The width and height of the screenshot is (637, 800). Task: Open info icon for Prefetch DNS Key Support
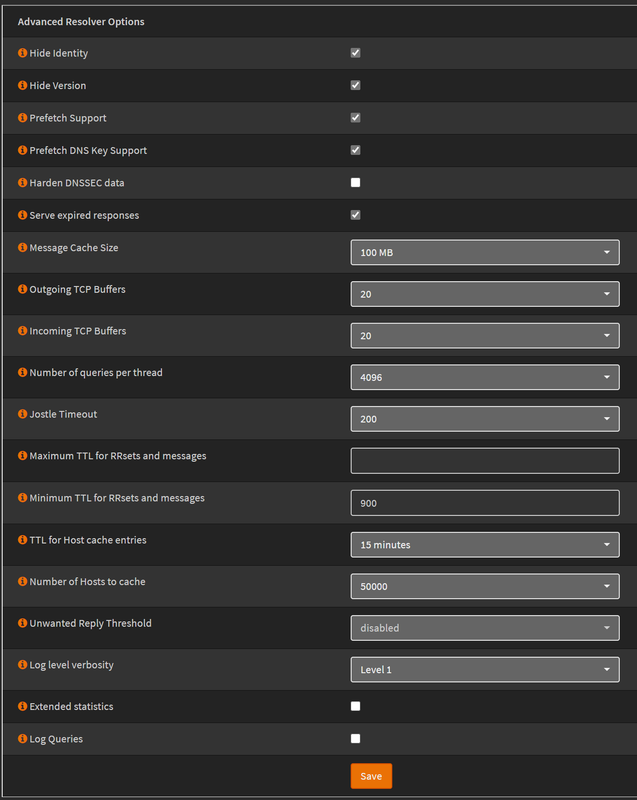point(22,150)
